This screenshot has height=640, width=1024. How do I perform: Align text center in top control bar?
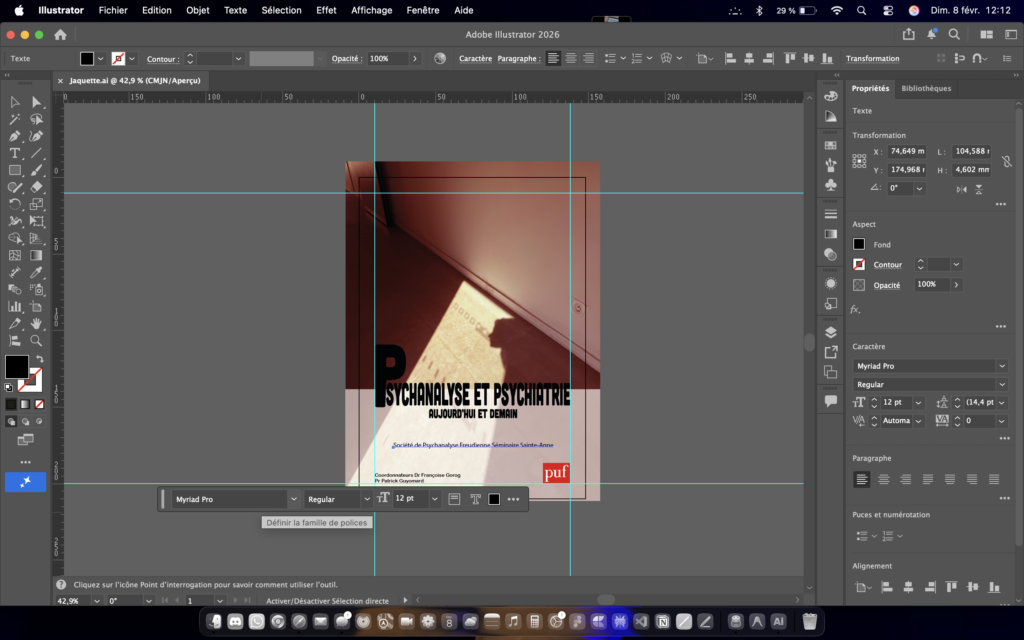point(571,58)
